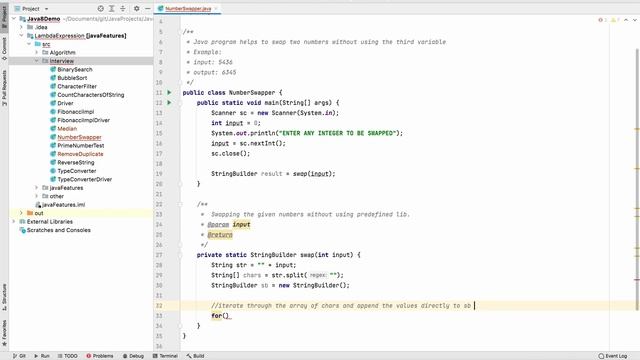The image size is (640, 360).
Task: Select NumberSwapper in project tree
Action: [79, 137]
